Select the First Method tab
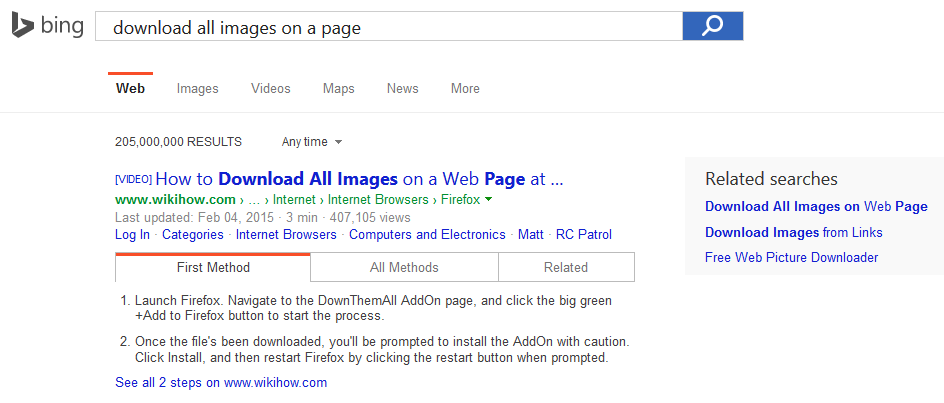The width and height of the screenshot is (944, 403). click(213, 267)
